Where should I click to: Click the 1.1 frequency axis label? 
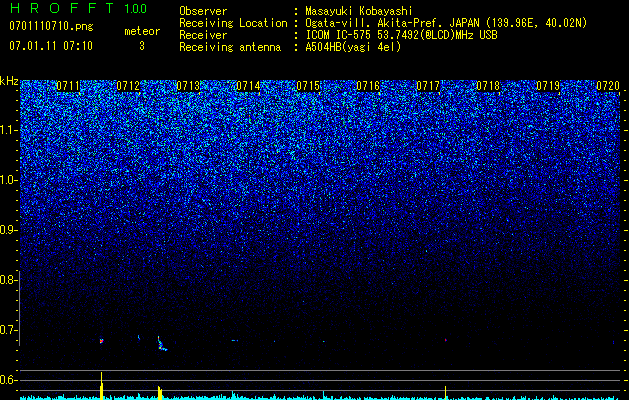9,130
